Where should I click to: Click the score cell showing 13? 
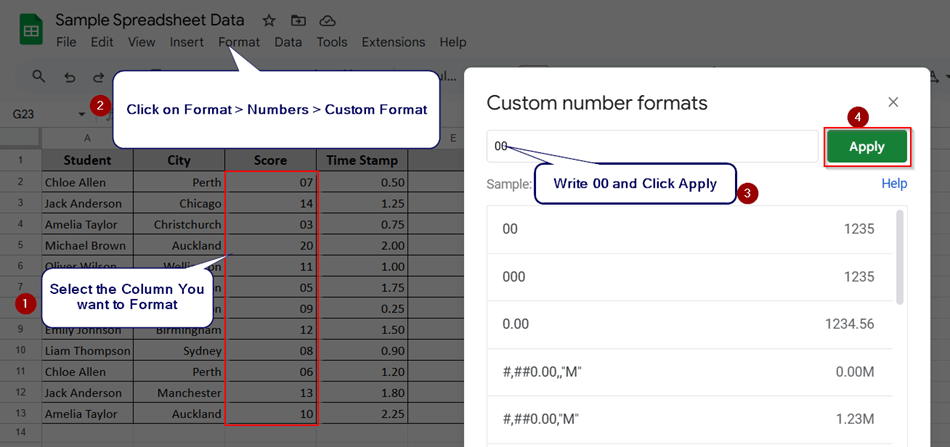[271, 393]
